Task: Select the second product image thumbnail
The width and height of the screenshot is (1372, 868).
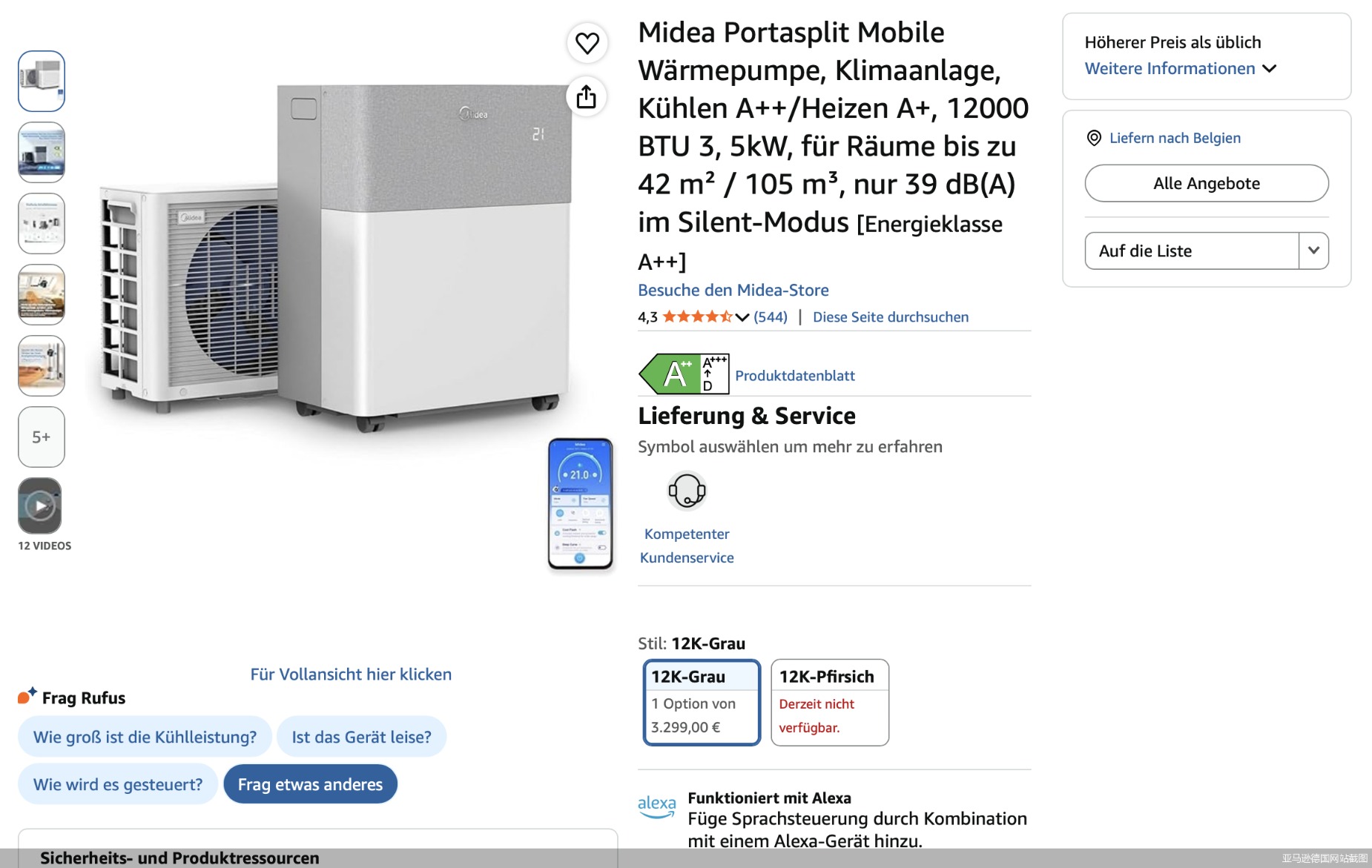Action: point(42,153)
